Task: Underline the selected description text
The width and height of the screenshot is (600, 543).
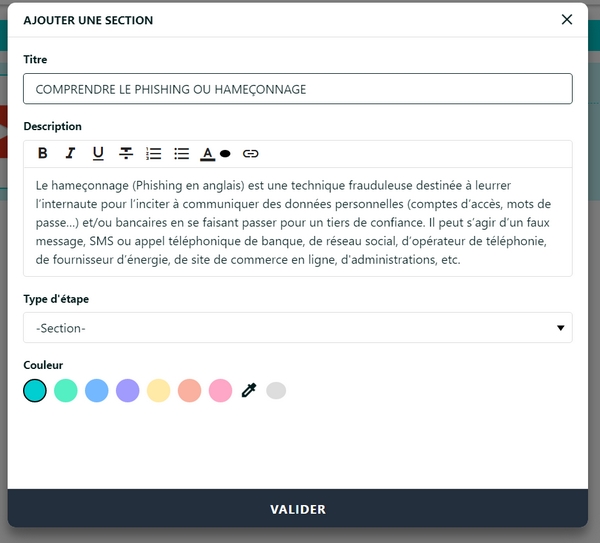Action: [98, 153]
